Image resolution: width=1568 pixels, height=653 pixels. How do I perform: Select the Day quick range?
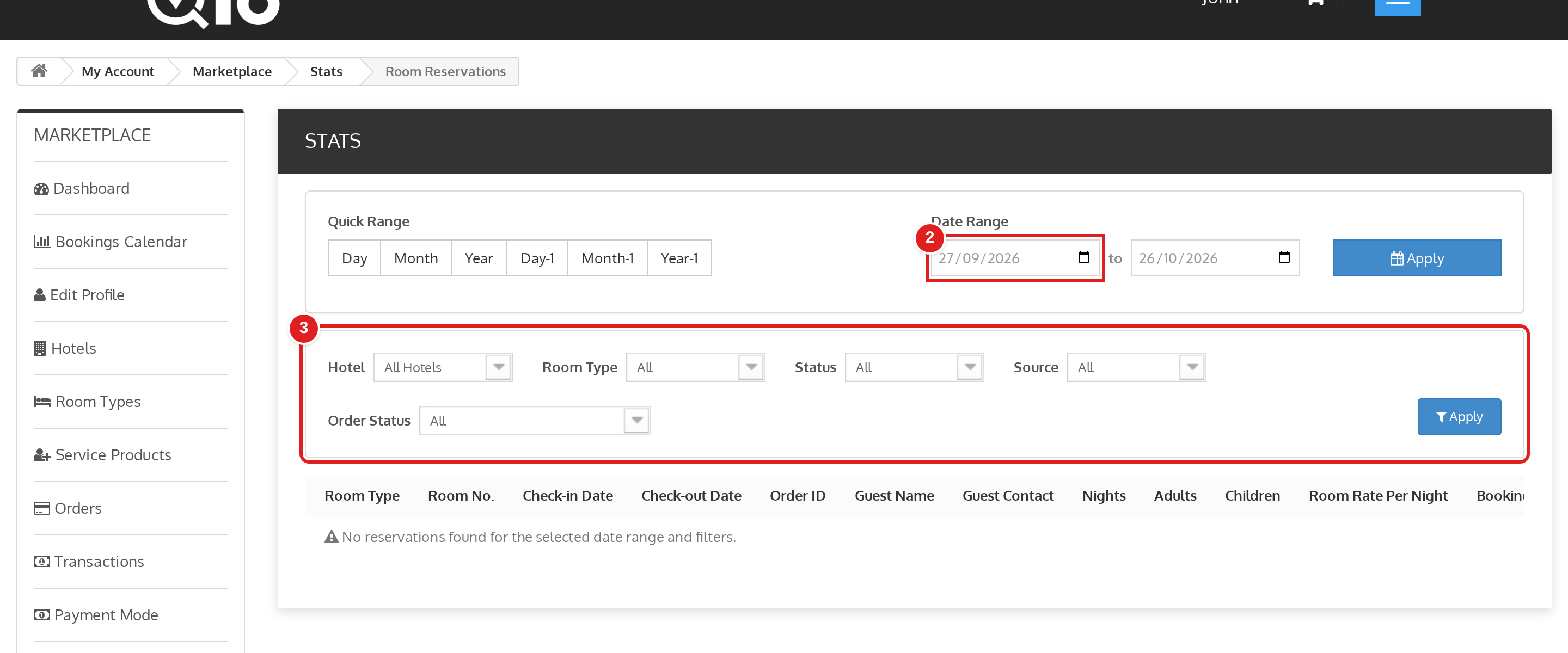pyautogui.click(x=354, y=258)
